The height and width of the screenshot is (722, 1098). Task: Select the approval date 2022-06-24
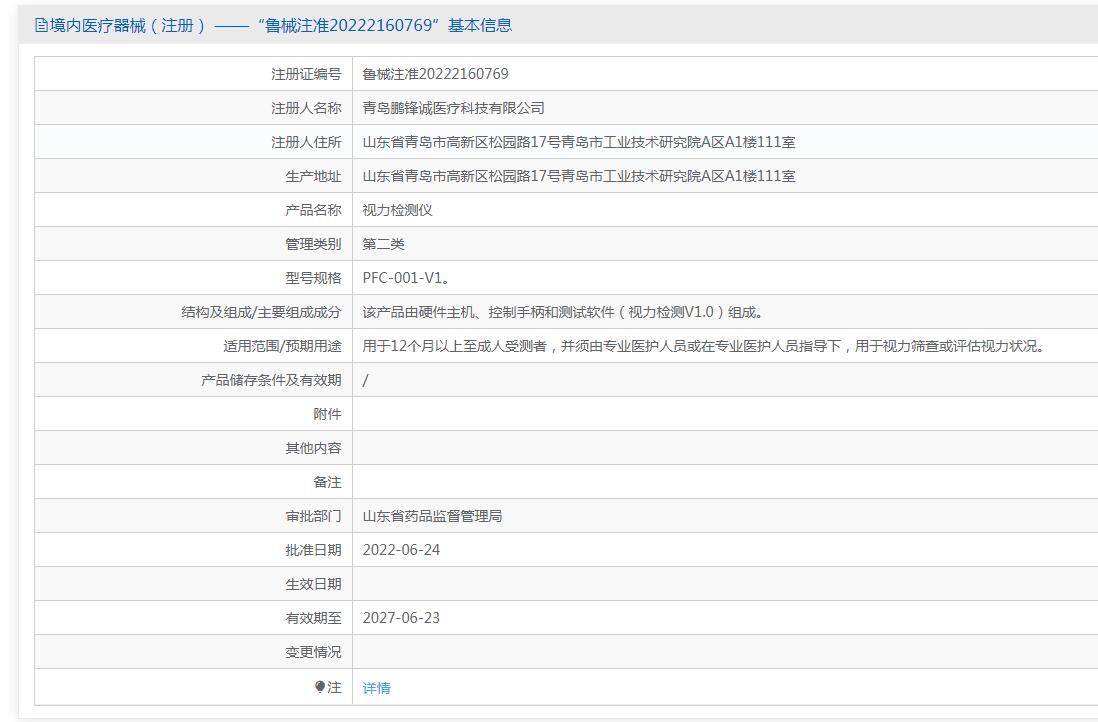[401, 550]
